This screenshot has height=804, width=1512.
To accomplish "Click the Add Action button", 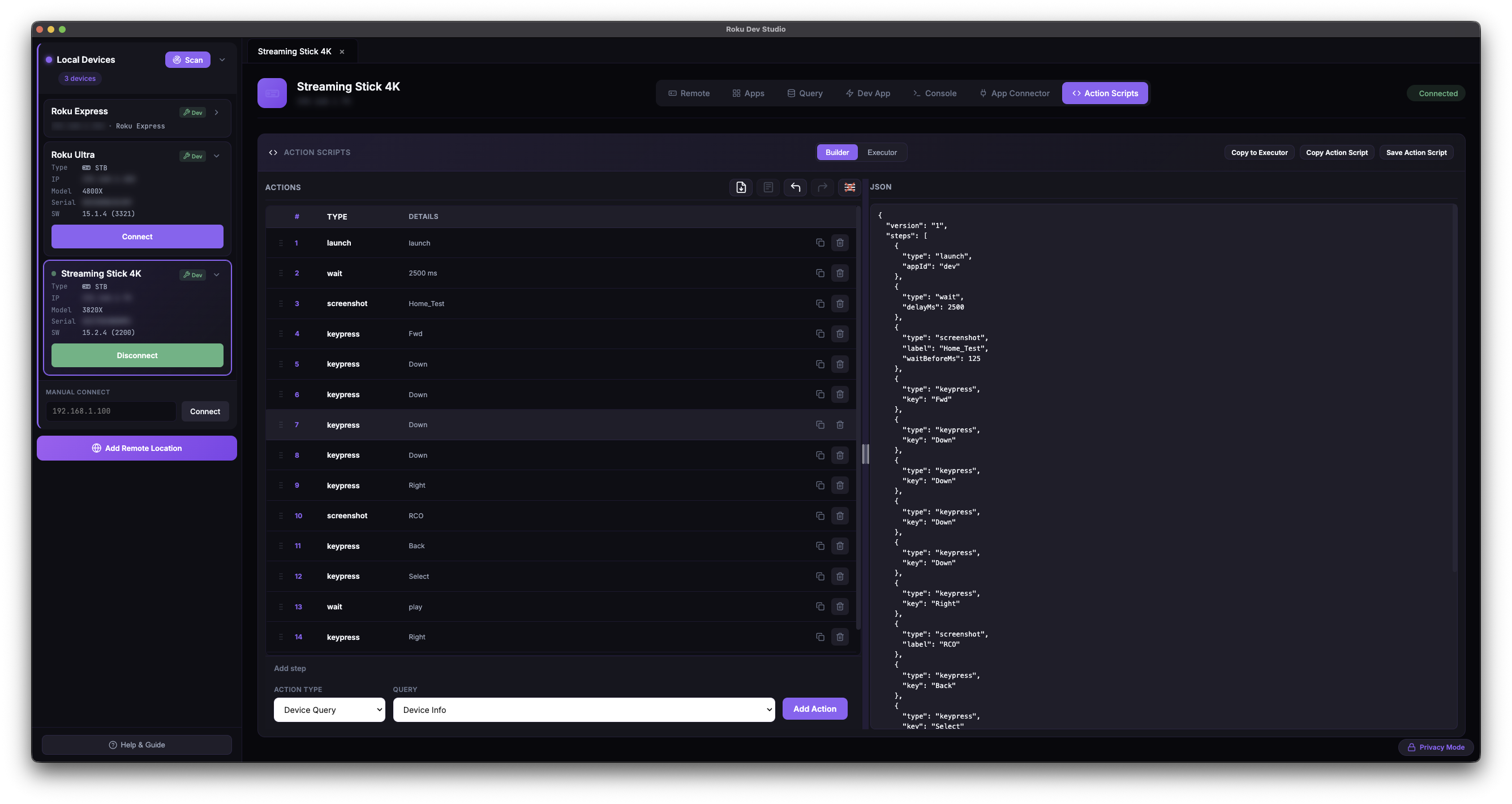I will pyautogui.click(x=815, y=709).
